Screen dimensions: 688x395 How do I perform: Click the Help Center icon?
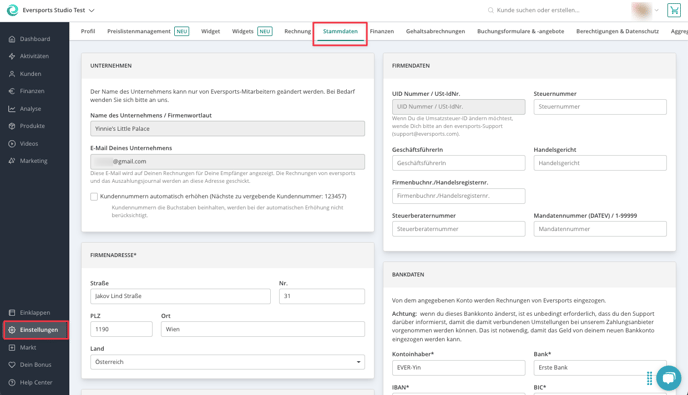click(x=12, y=382)
